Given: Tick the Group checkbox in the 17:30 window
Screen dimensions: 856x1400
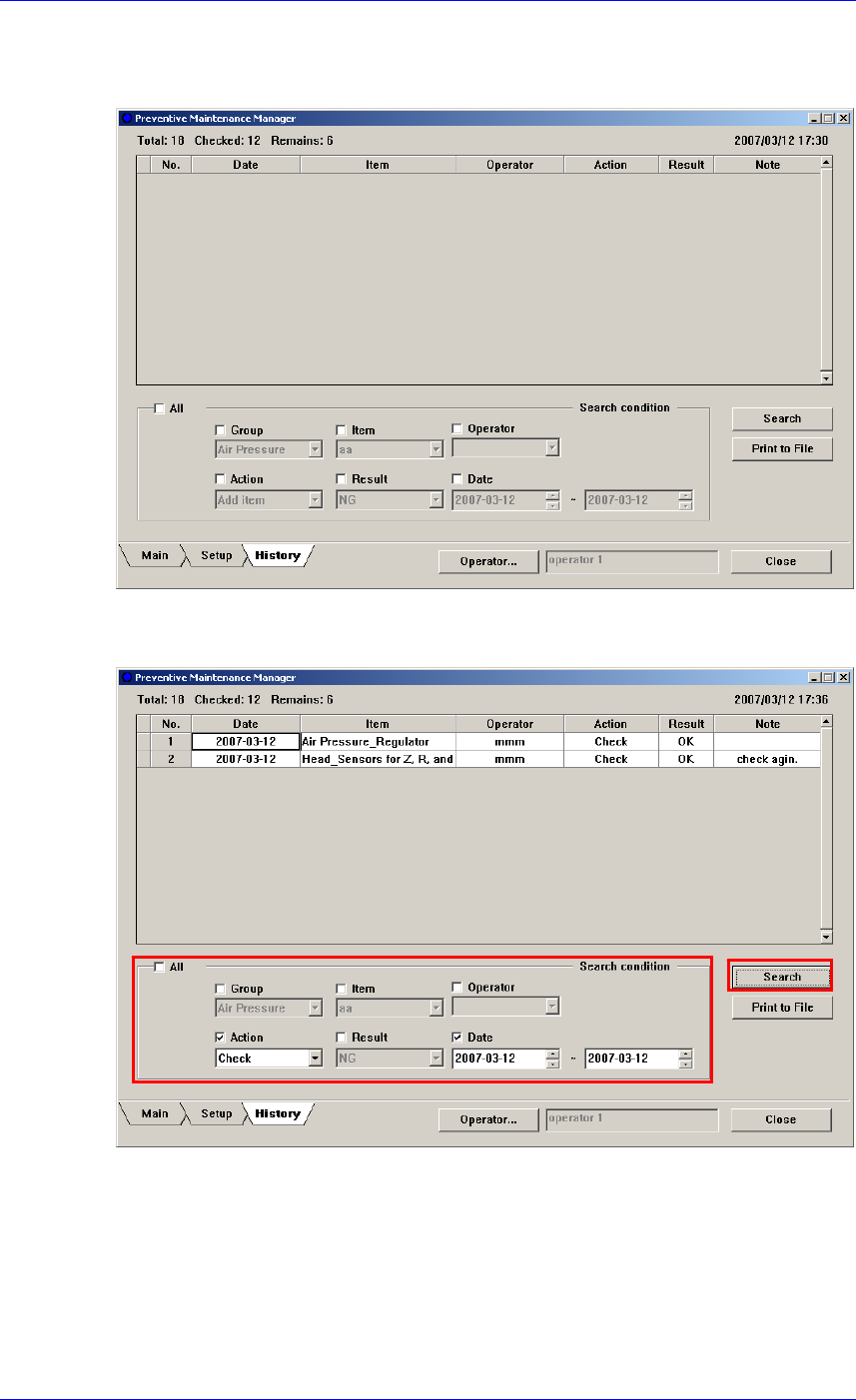Looking at the screenshot, I should tap(221, 430).
